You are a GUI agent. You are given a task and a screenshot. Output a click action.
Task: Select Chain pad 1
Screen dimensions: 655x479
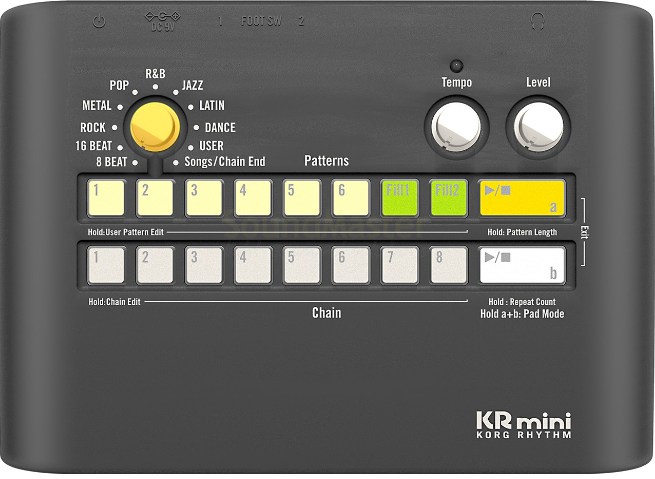(106, 265)
